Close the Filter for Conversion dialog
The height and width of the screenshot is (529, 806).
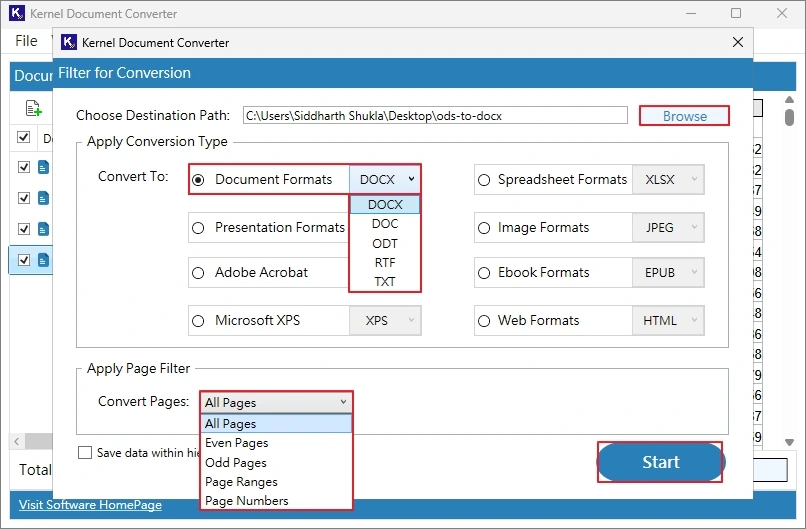(x=738, y=42)
